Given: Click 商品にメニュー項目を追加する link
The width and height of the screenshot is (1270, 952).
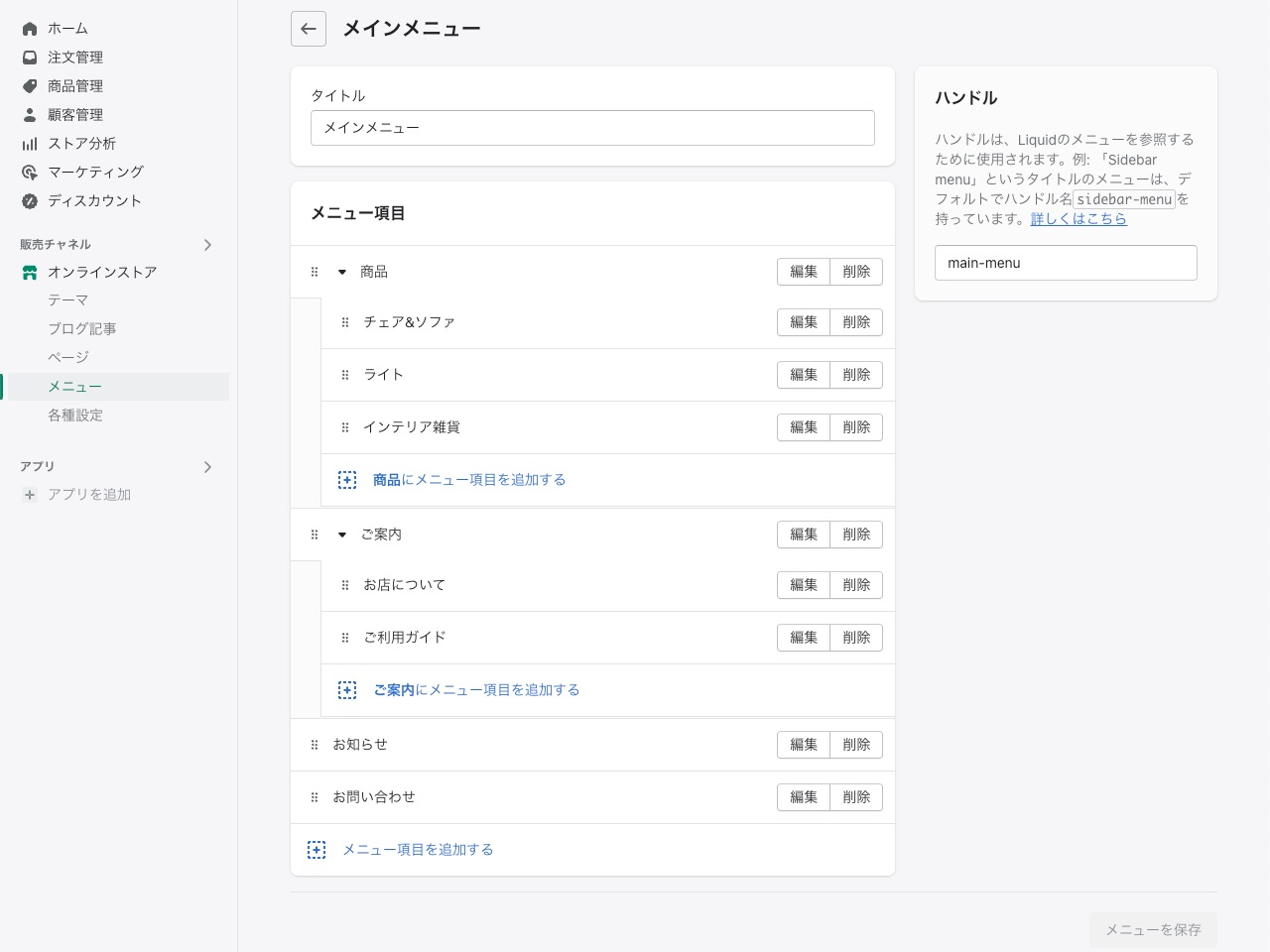Looking at the screenshot, I should (x=469, y=480).
